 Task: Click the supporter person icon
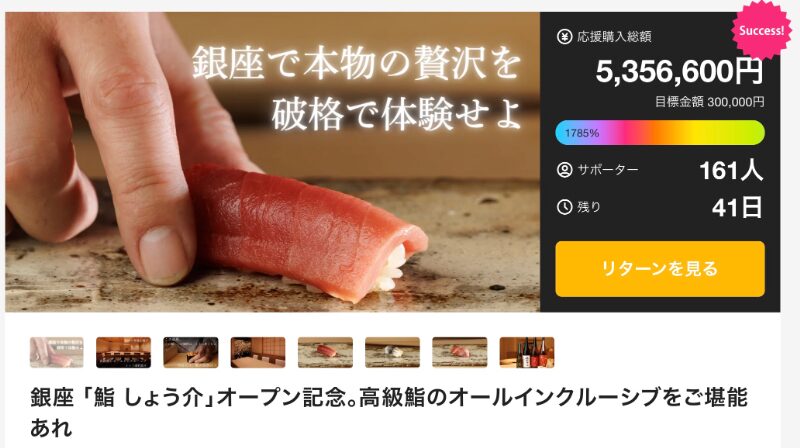coord(564,169)
